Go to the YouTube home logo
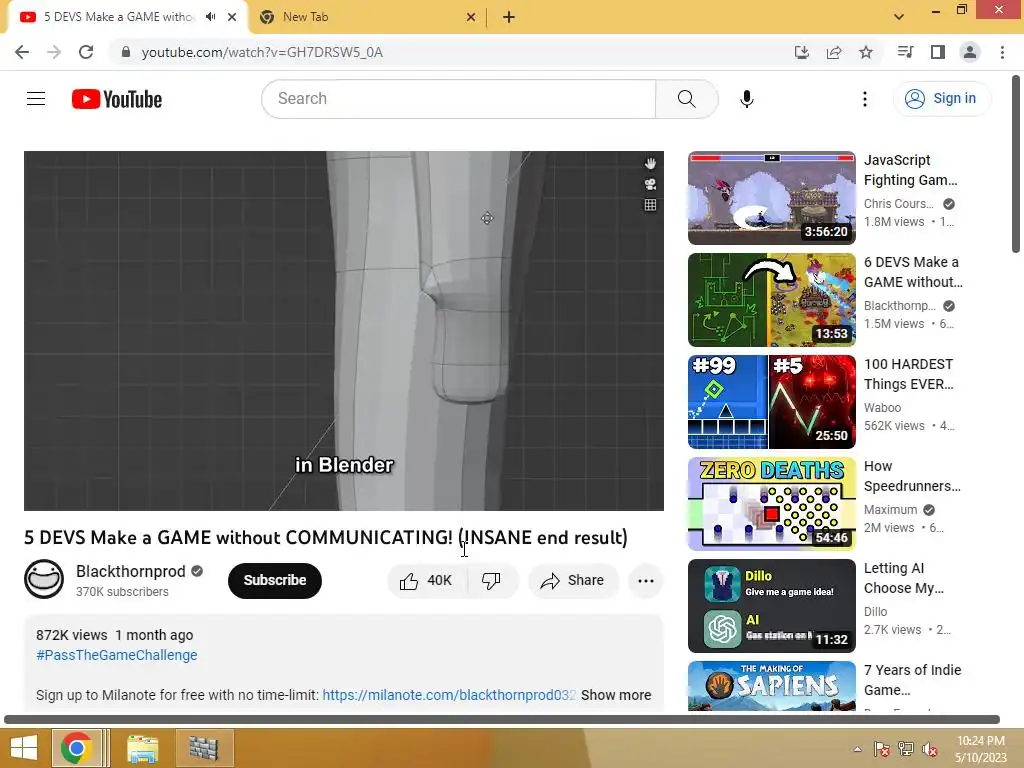This screenshot has height=768, width=1024. tap(117, 99)
